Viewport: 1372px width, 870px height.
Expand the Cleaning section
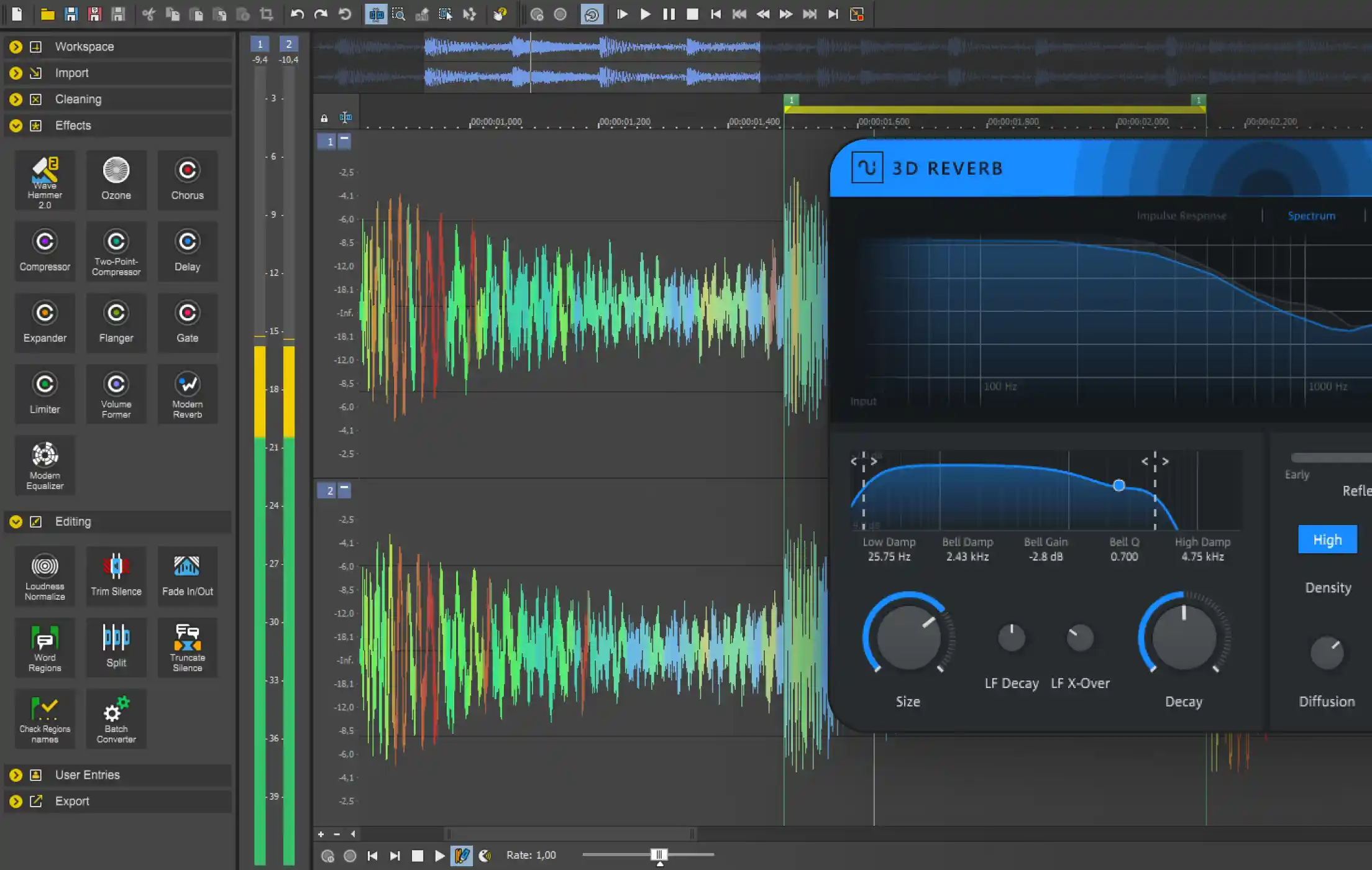coord(16,99)
